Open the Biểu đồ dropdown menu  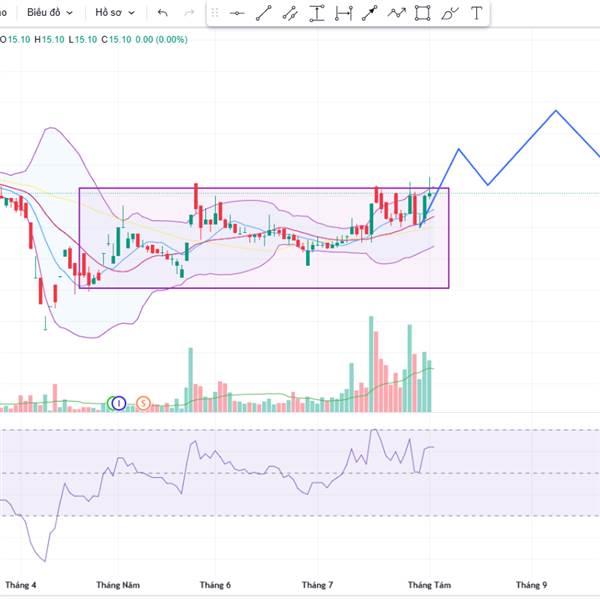[x=50, y=13]
